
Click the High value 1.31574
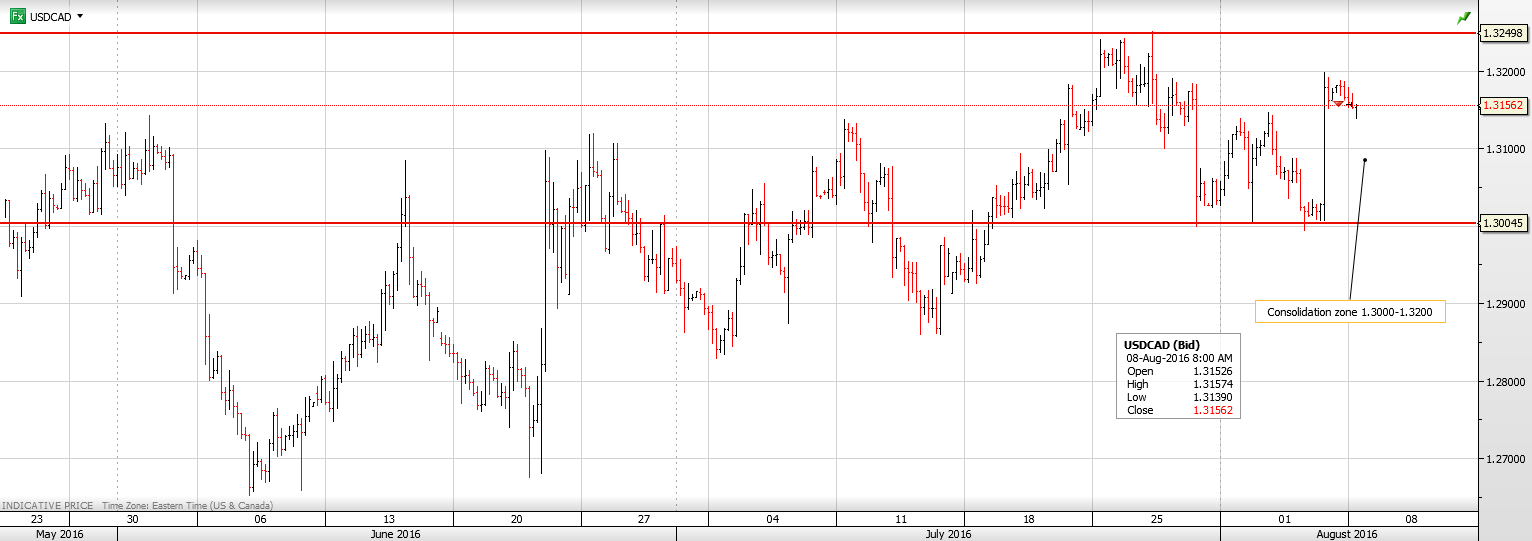tap(1212, 384)
